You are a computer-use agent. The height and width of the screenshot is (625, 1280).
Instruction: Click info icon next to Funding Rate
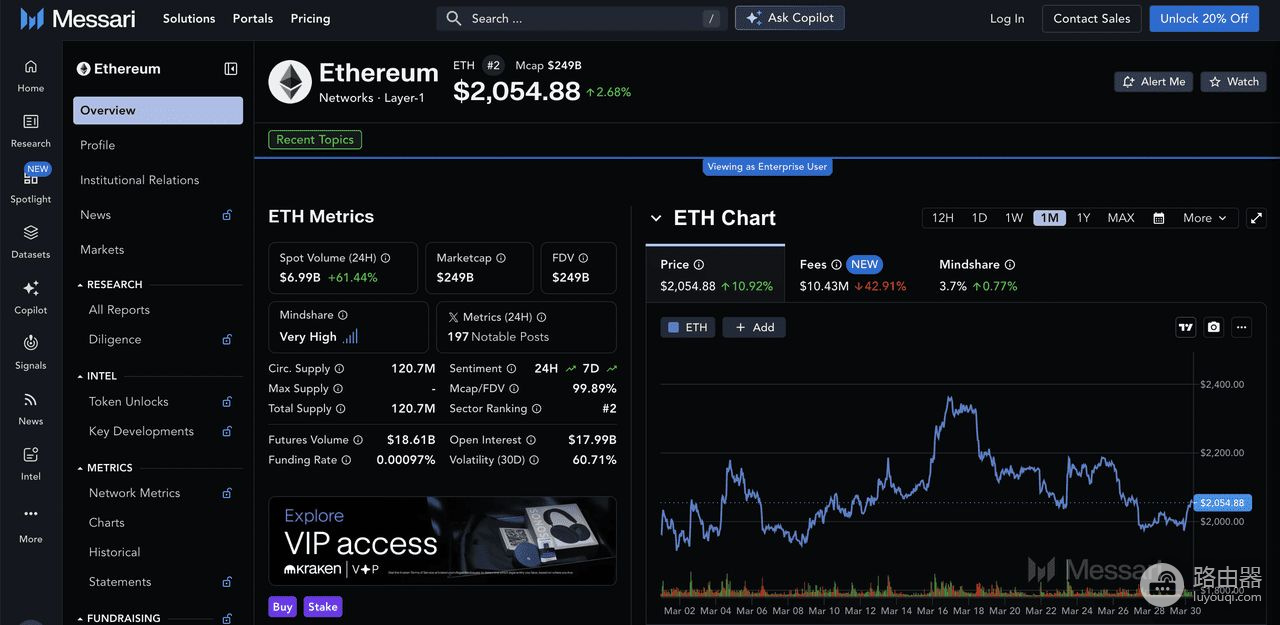pos(346,460)
